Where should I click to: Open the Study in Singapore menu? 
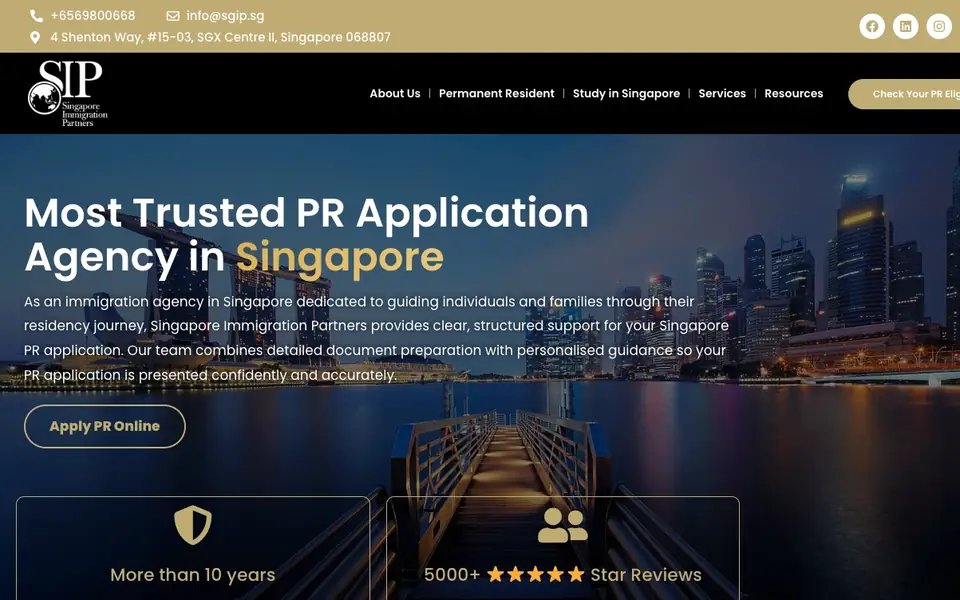click(x=626, y=94)
